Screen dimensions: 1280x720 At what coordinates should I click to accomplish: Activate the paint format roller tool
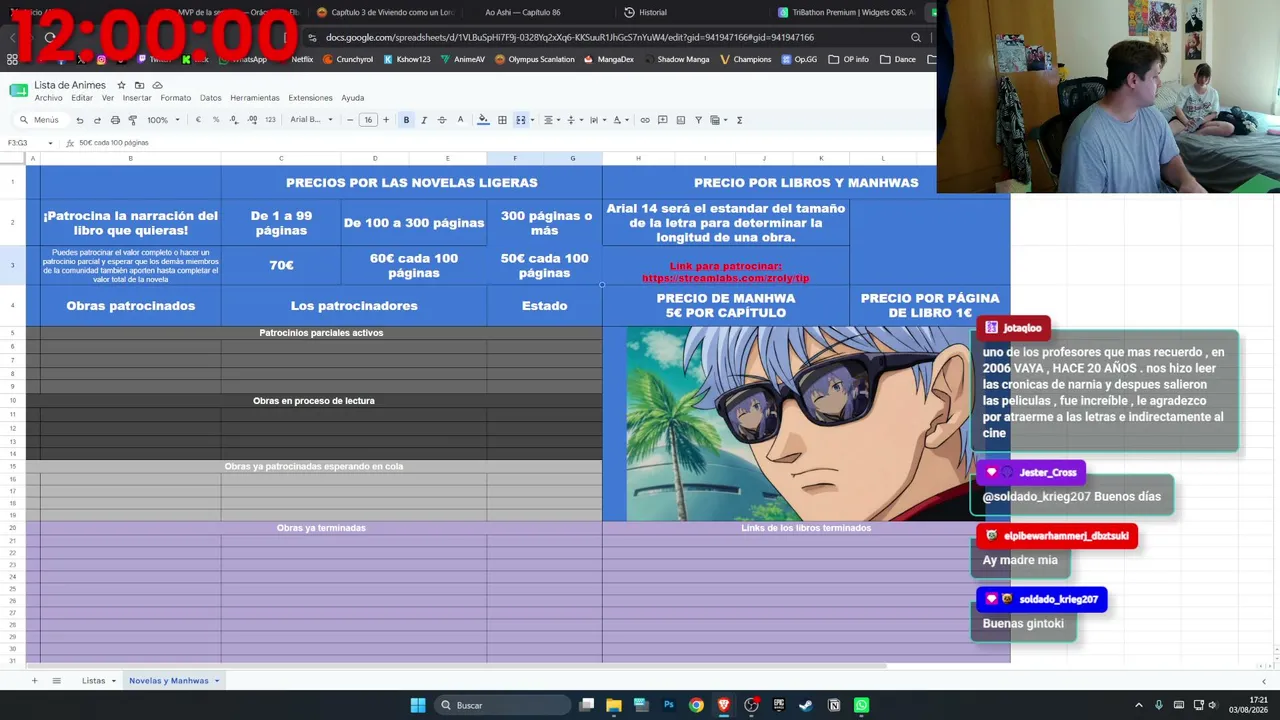point(132,120)
